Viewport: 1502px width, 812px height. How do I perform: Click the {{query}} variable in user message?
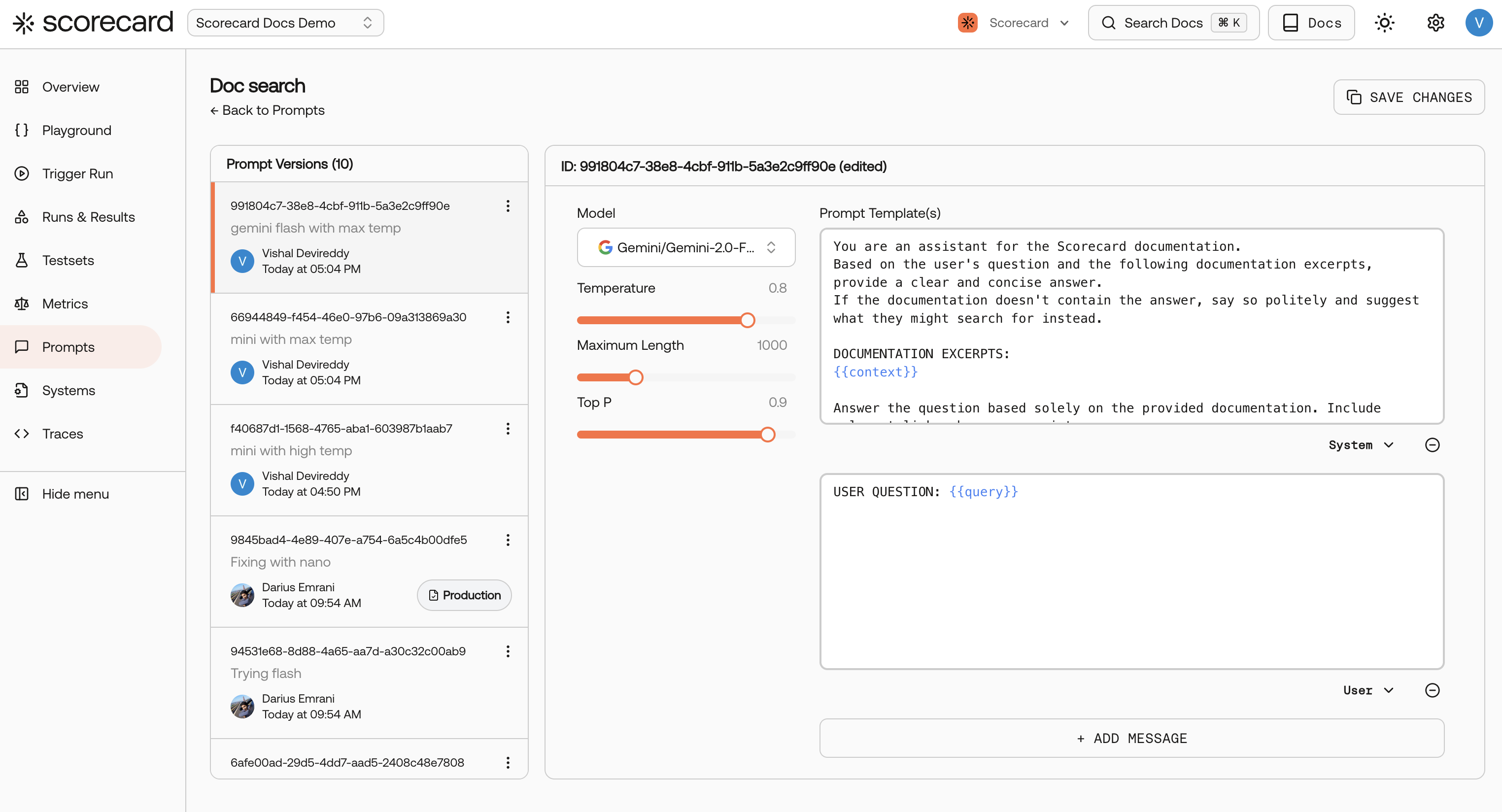point(983,491)
